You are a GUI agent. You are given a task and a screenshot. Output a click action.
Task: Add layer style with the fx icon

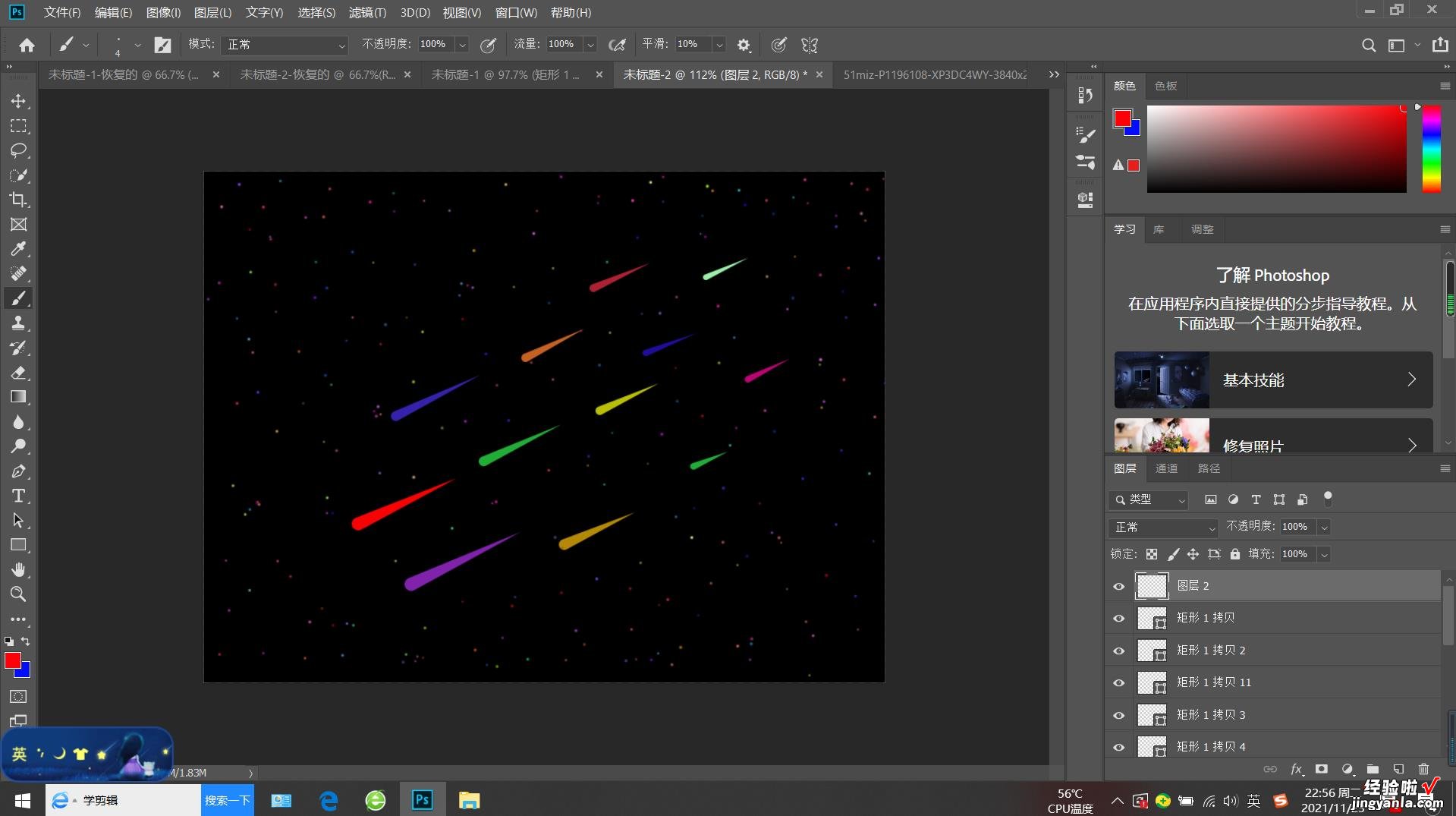click(1296, 769)
